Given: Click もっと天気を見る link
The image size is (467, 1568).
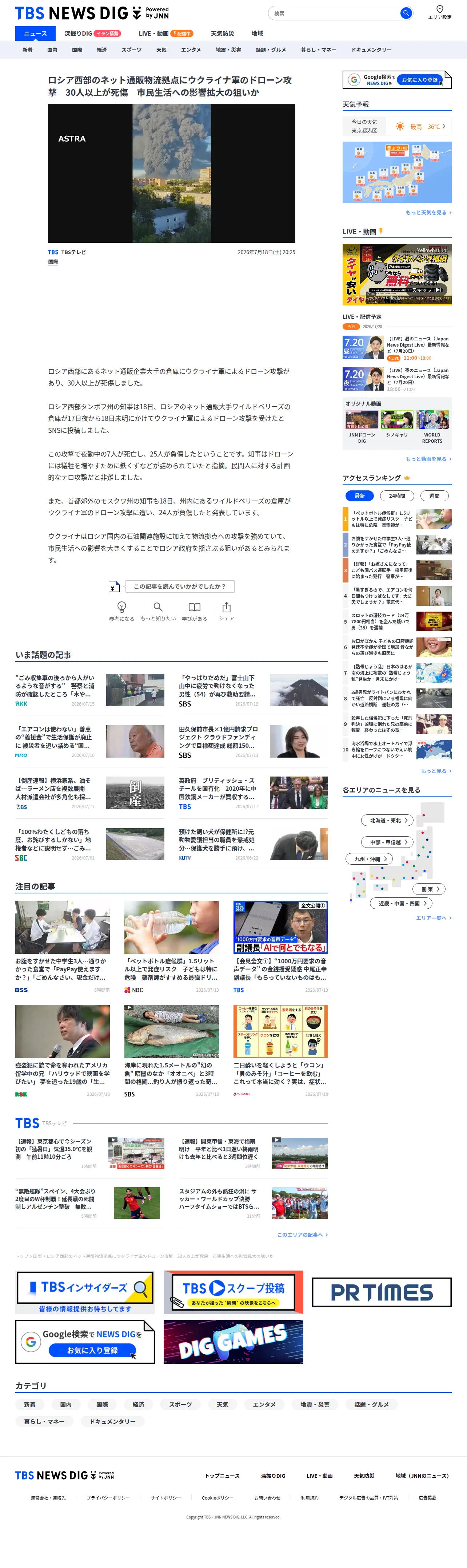Looking at the screenshot, I should pyautogui.click(x=428, y=213).
